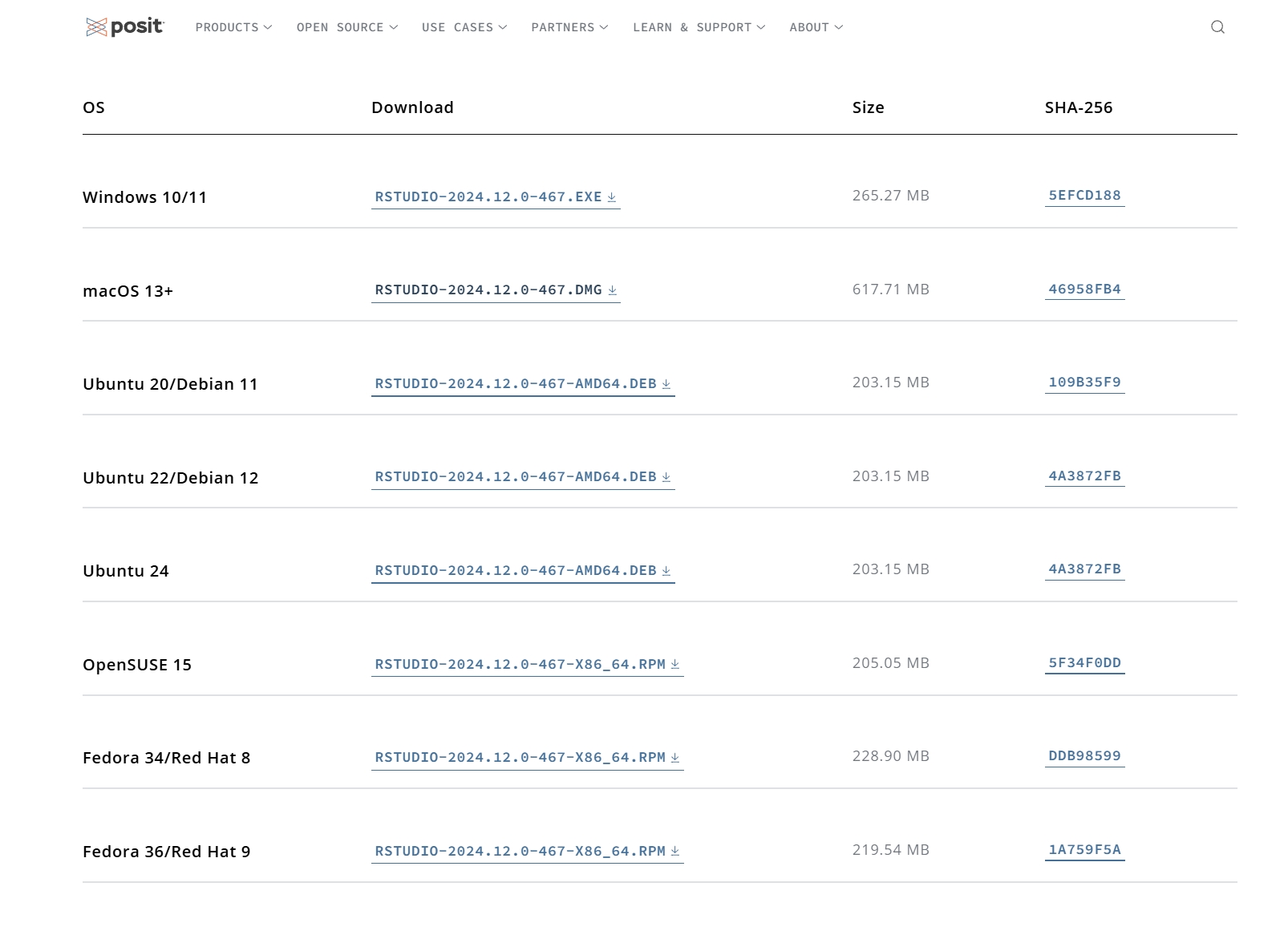Click the 617.71 MB size value
This screenshot has width=1288, height=927.
[x=890, y=289]
